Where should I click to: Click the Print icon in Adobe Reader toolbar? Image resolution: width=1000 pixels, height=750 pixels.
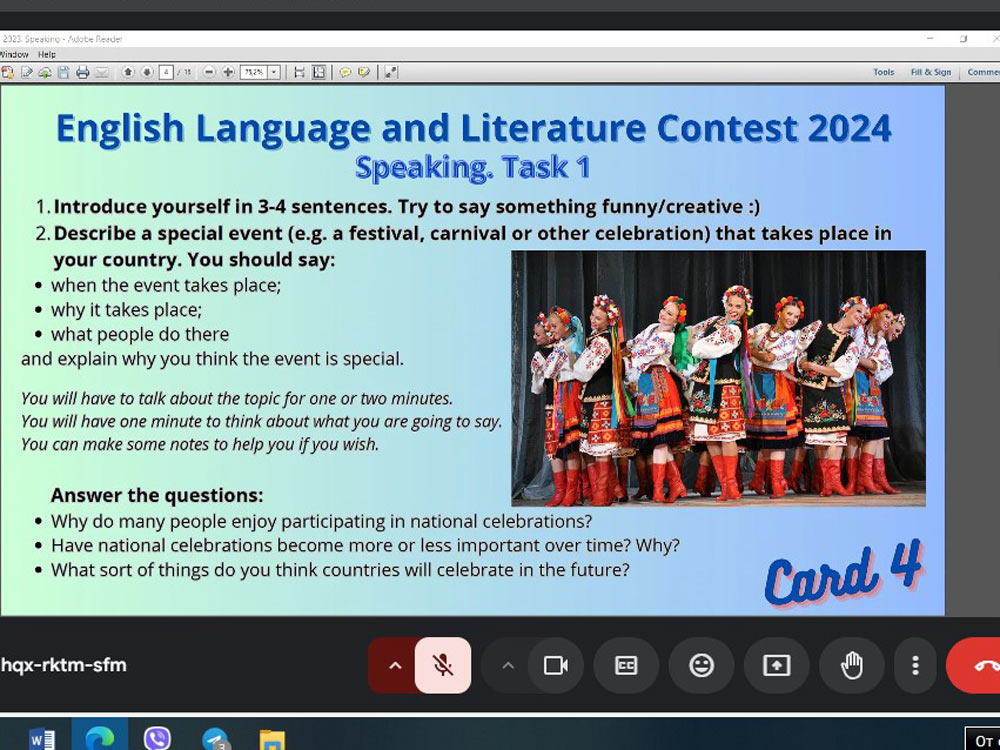tap(82, 72)
